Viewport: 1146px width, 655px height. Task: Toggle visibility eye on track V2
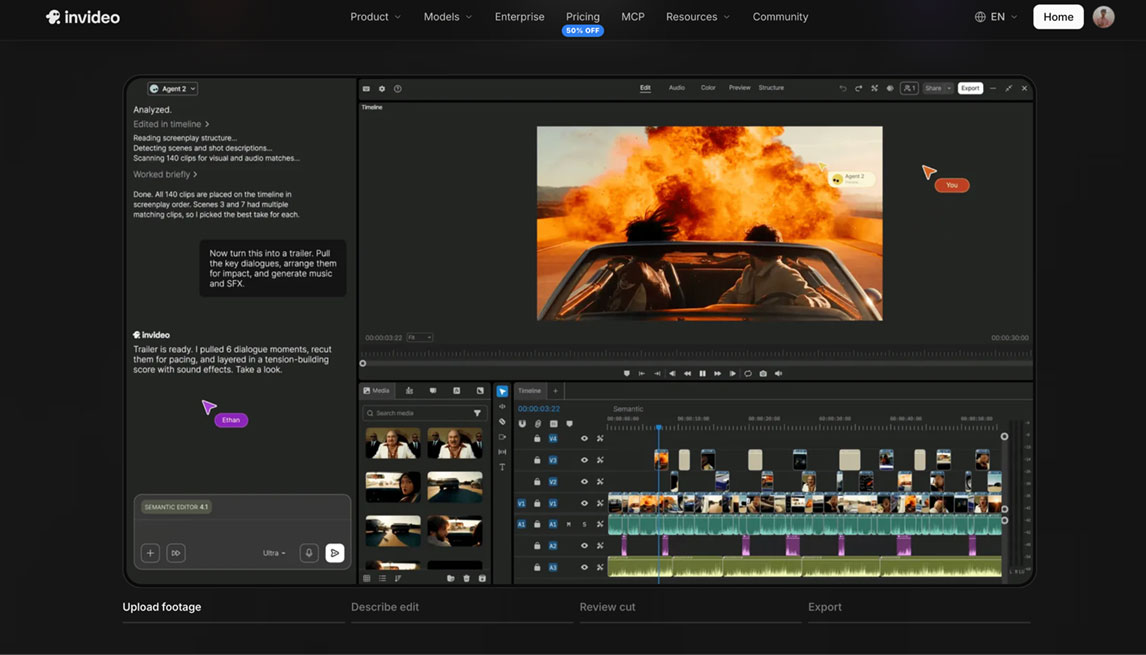coord(584,482)
